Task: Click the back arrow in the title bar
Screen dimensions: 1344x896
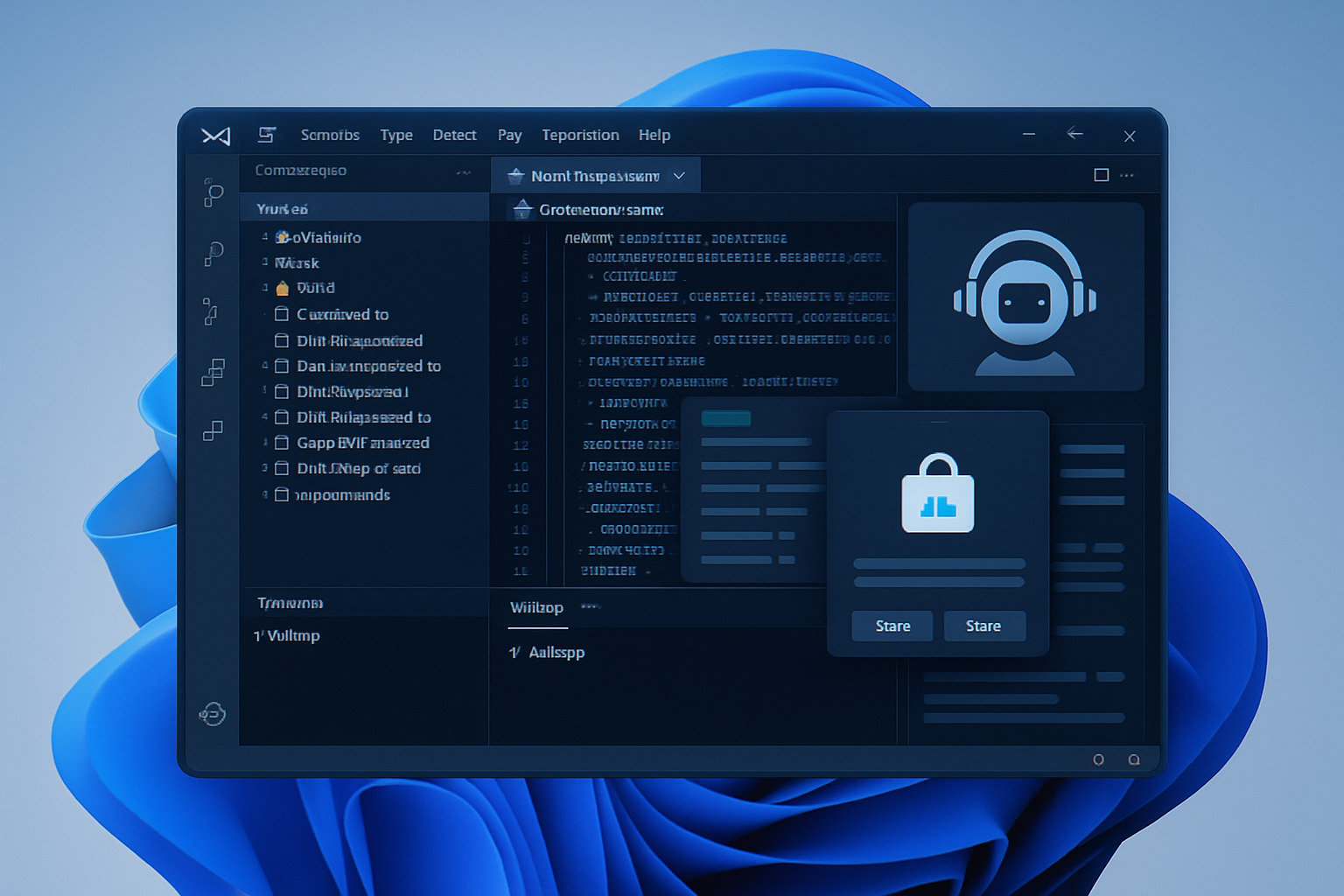Action: click(x=1075, y=133)
